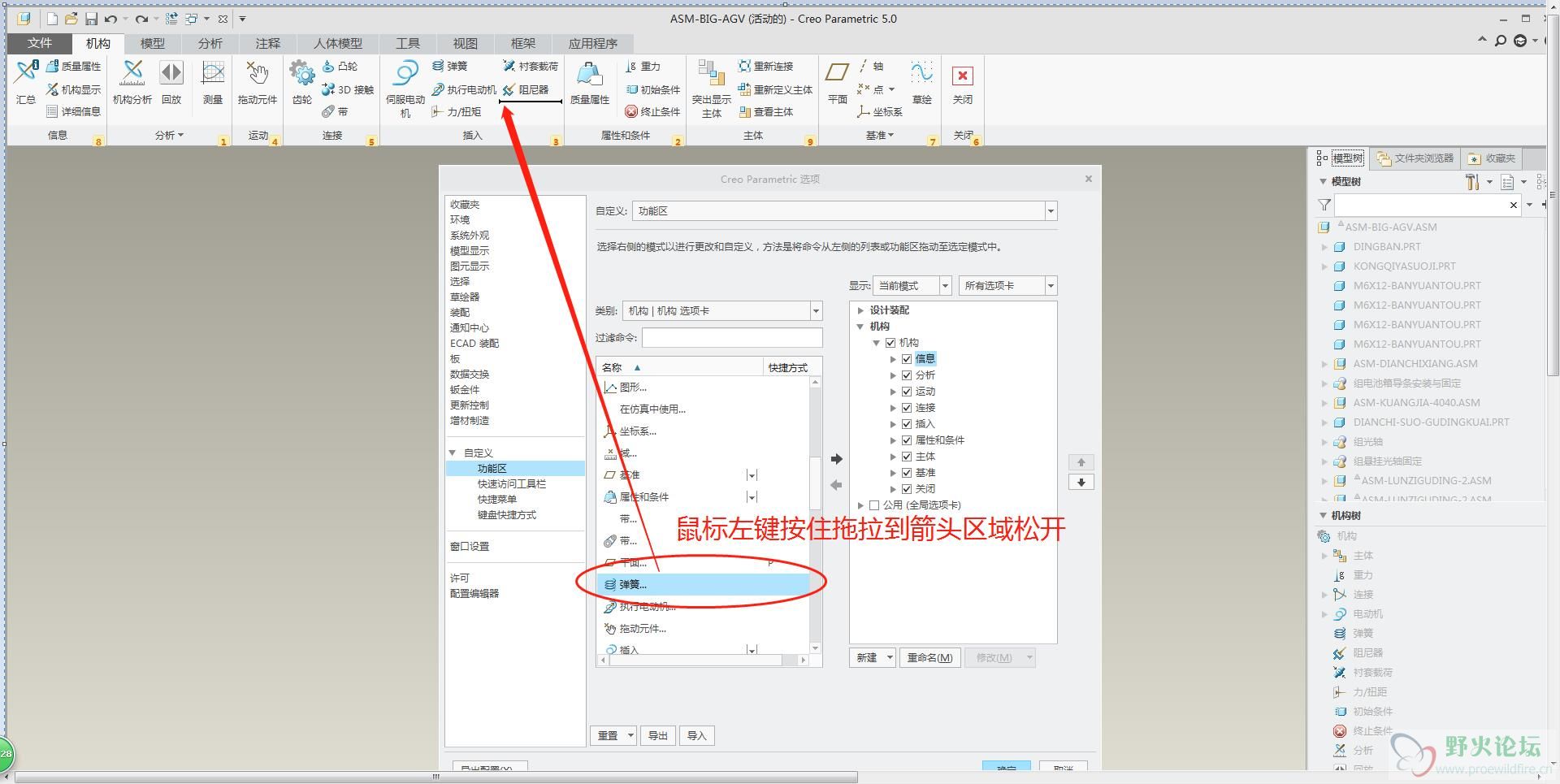1560x784 pixels.
Task: Check the 公用 (全局选项卡) checkbox
Action: pyautogui.click(x=874, y=505)
